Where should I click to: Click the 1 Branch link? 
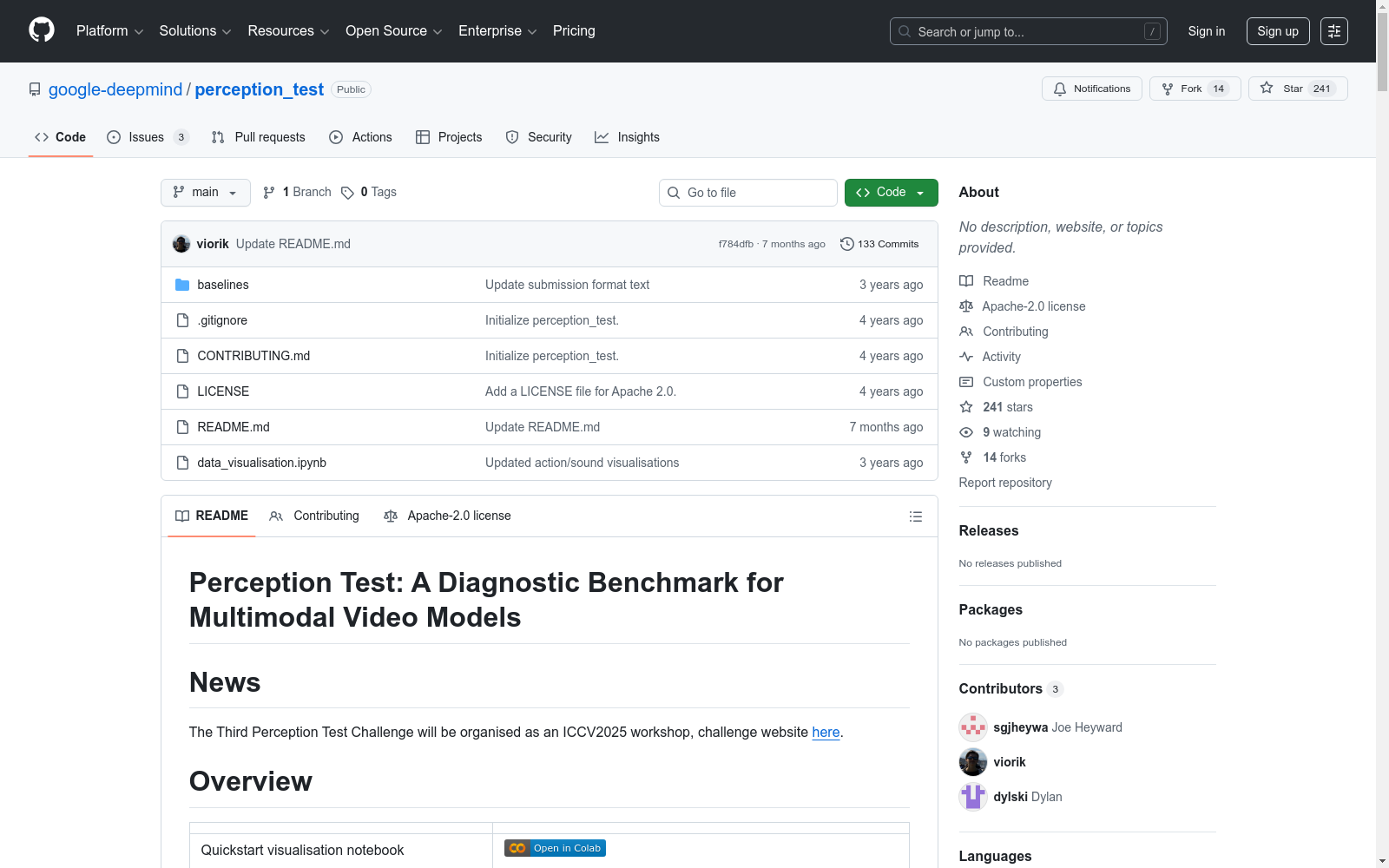point(297,193)
